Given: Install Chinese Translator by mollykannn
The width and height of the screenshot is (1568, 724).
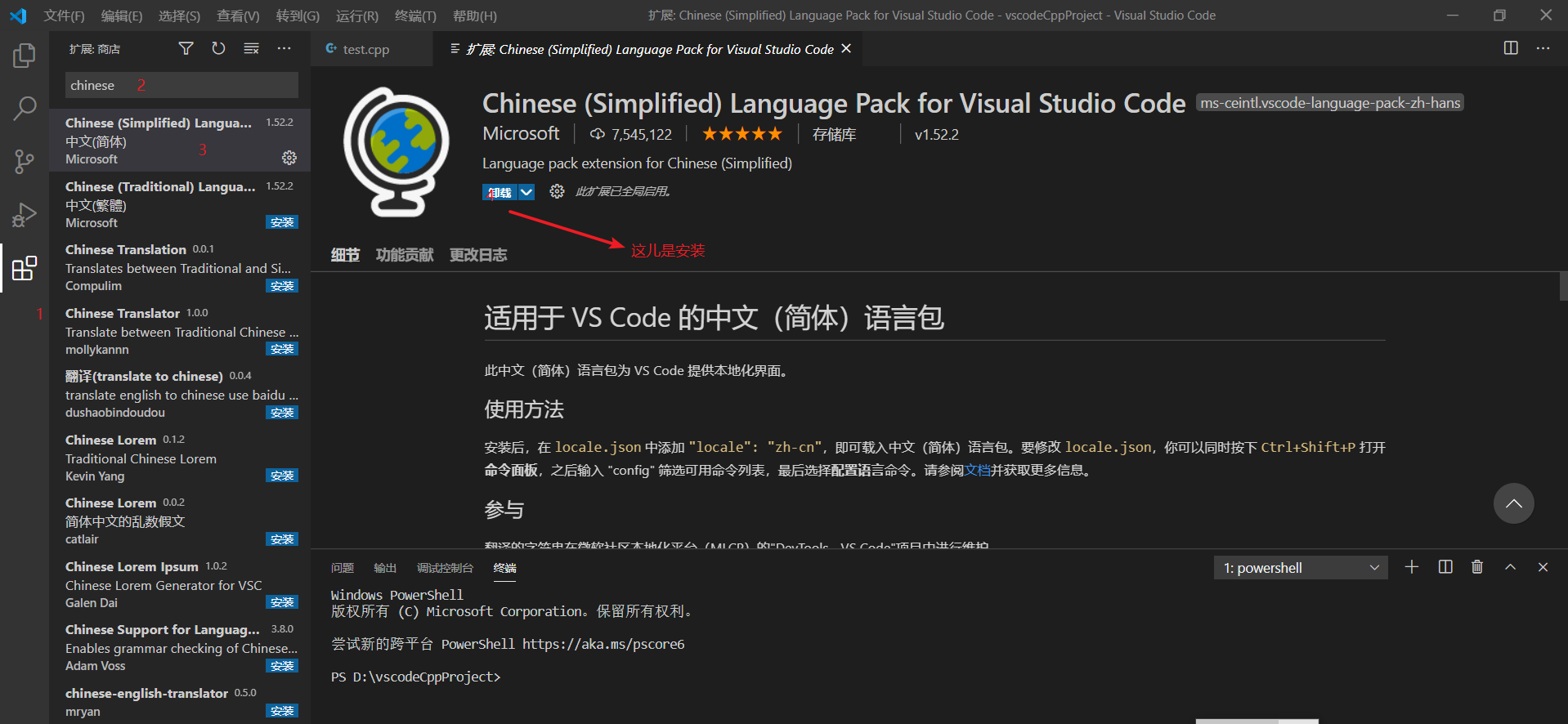Looking at the screenshot, I should pos(282,349).
